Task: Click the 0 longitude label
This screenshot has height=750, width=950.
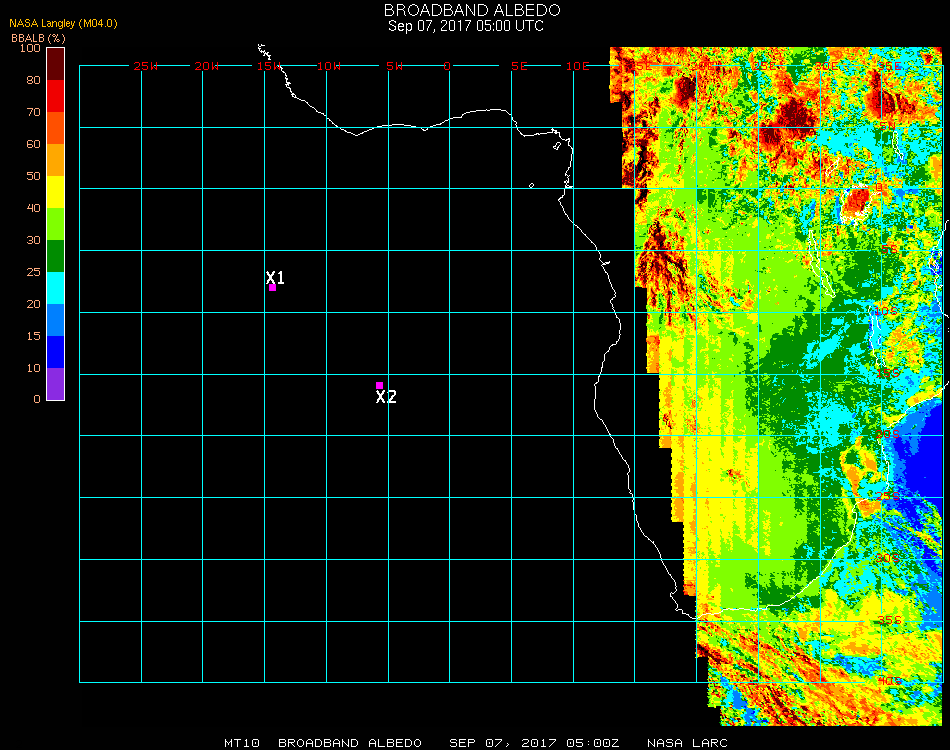Action: pos(447,66)
